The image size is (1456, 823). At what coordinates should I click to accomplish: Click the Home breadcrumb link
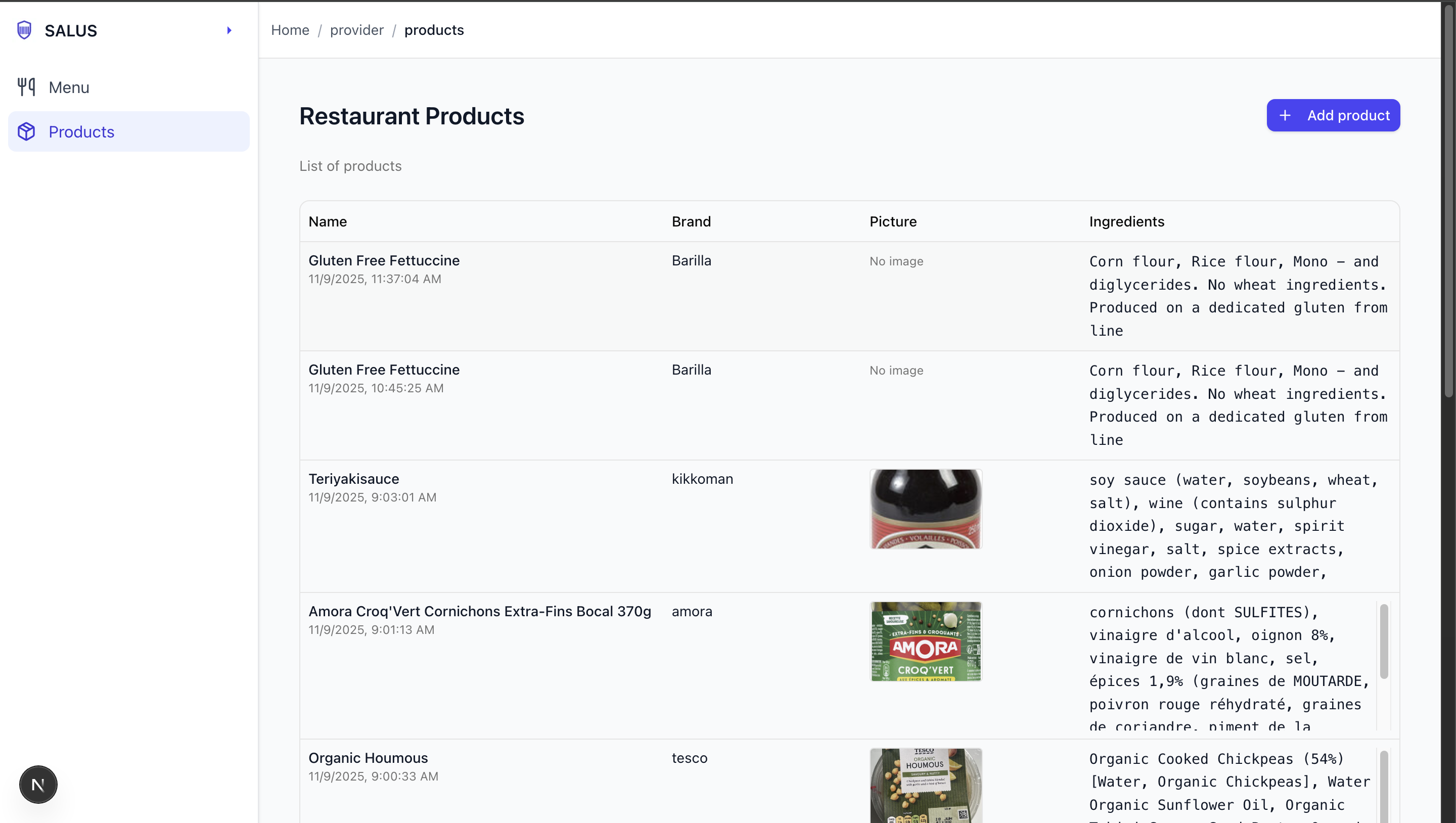point(290,30)
